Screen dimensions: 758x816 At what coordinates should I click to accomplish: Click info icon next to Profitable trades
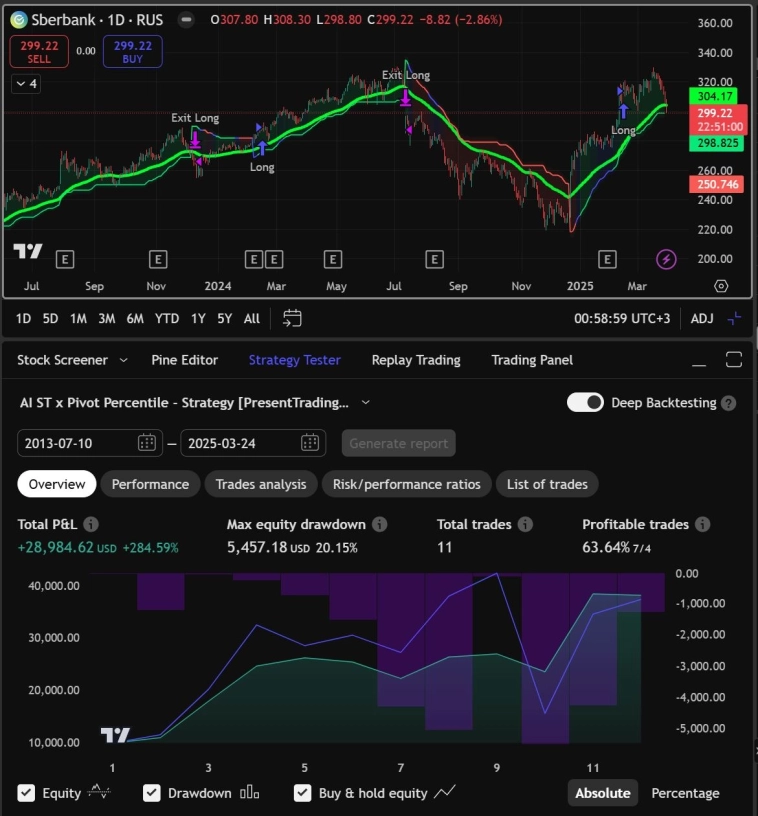pos(703,525)
